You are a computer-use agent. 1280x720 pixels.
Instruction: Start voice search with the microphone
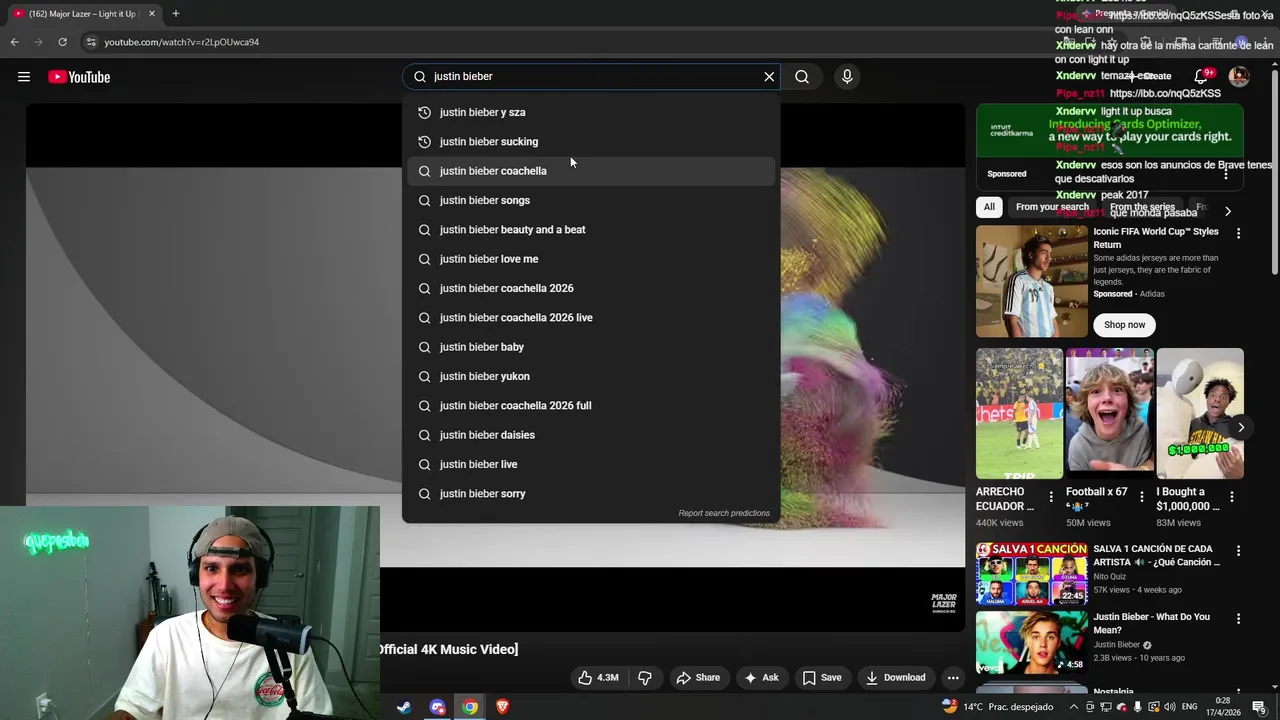pyautogui.click(x=847, y=77)
